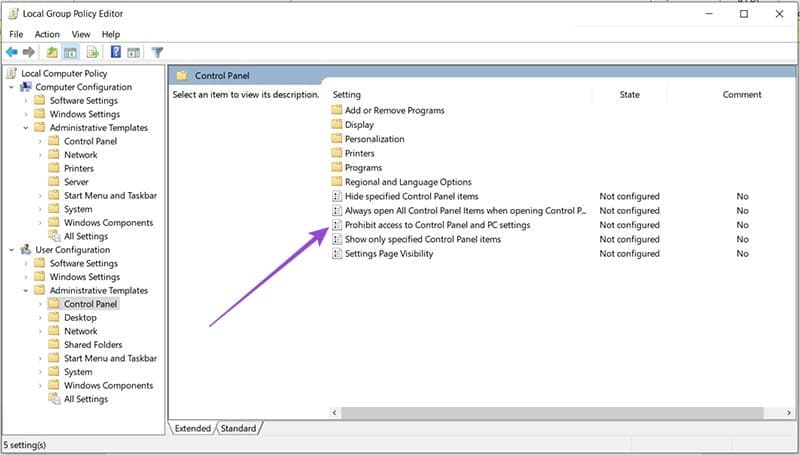
Task: Collapse User Configuration's Administrative Templates node
Action: [25, 290]
